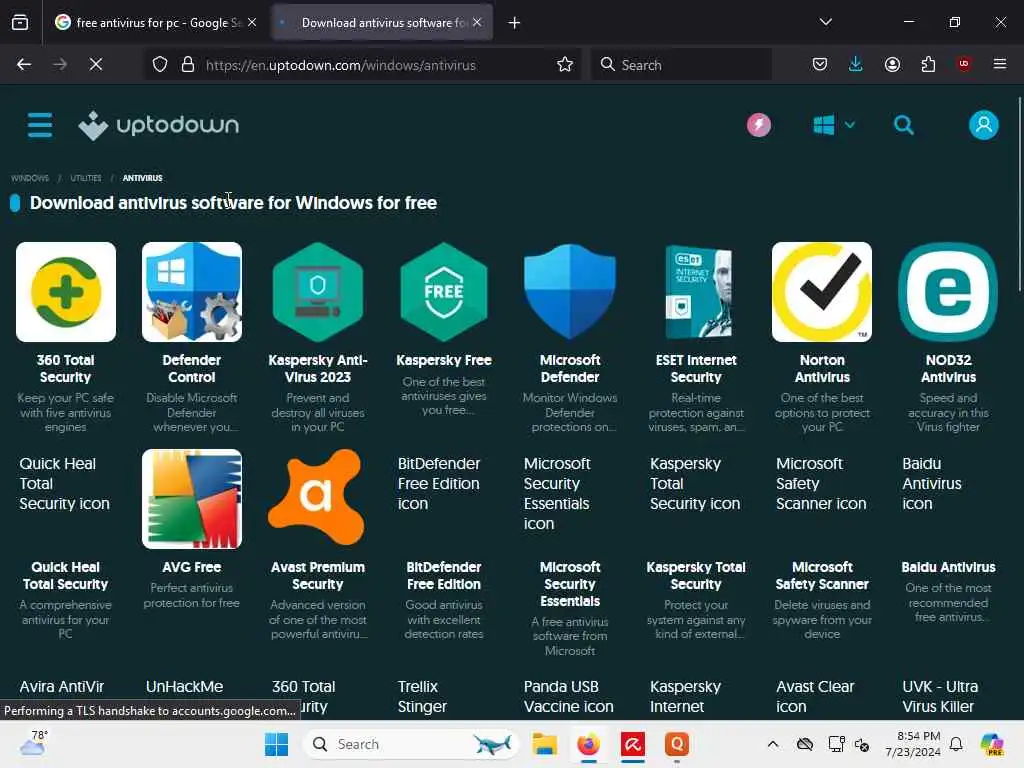This screenshot has height=768, width=1024.
Task: Click the Windows taskbar Search box
Action: [x=412, y=744]
